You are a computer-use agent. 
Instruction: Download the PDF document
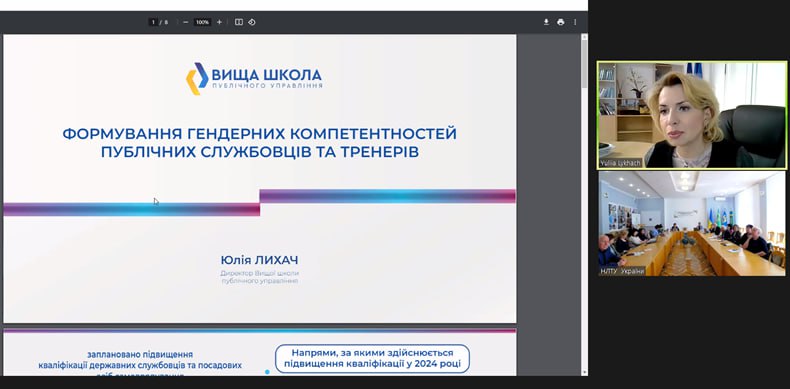click(546, 22)
